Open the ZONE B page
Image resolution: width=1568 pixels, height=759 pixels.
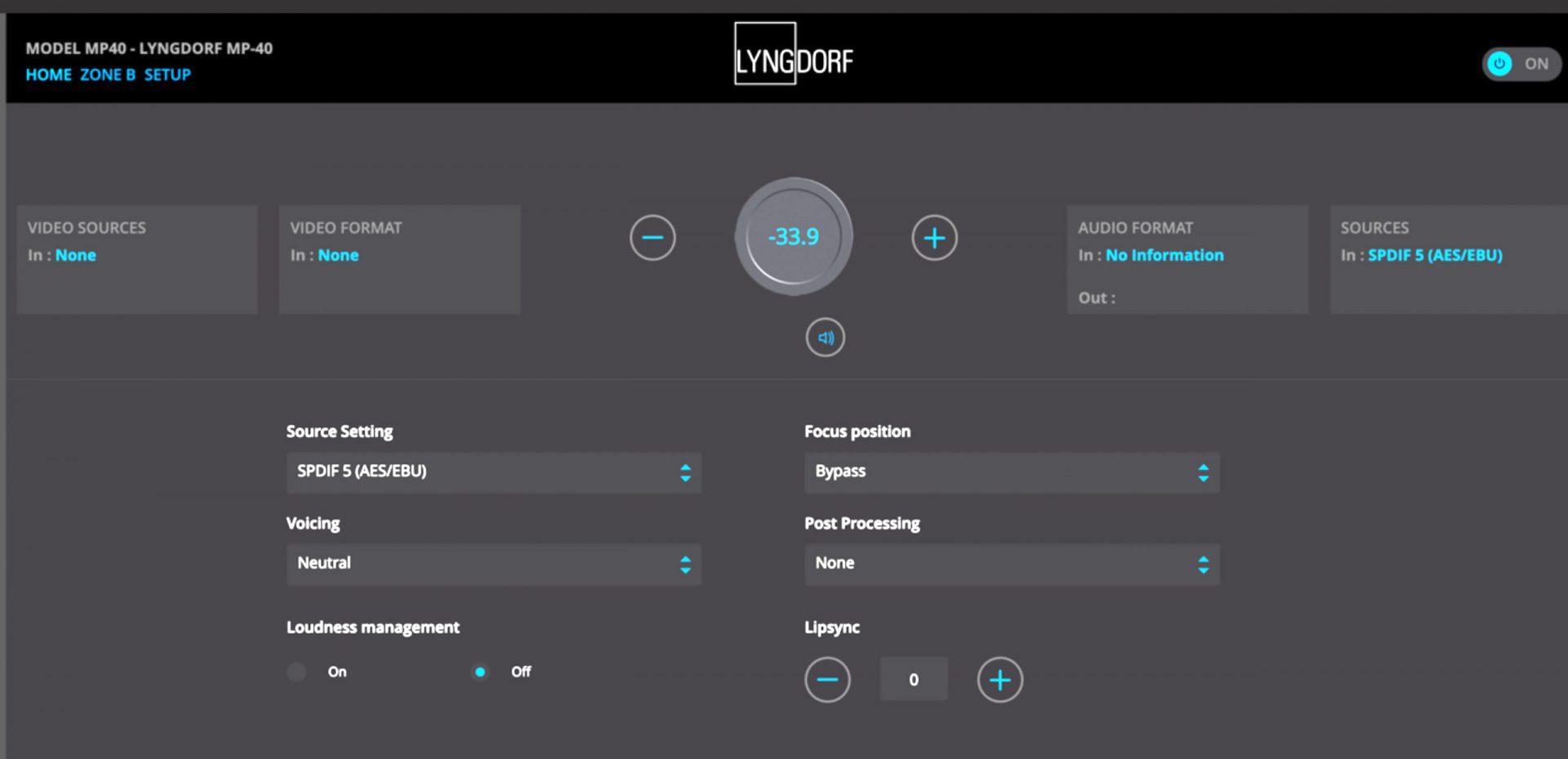[x=108, y=74]
